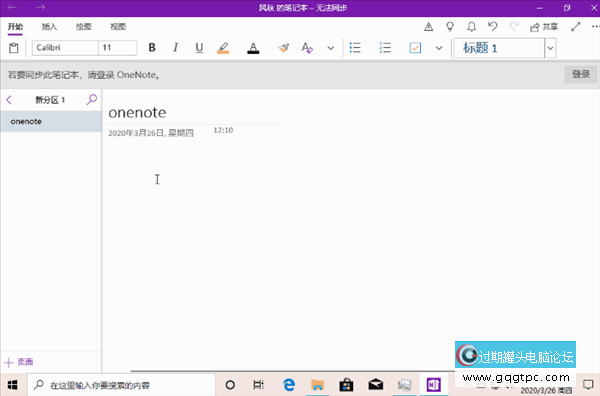Search notes with the magnifier icon
Viewport: 600px width, 396px height.
click(91, 100)
